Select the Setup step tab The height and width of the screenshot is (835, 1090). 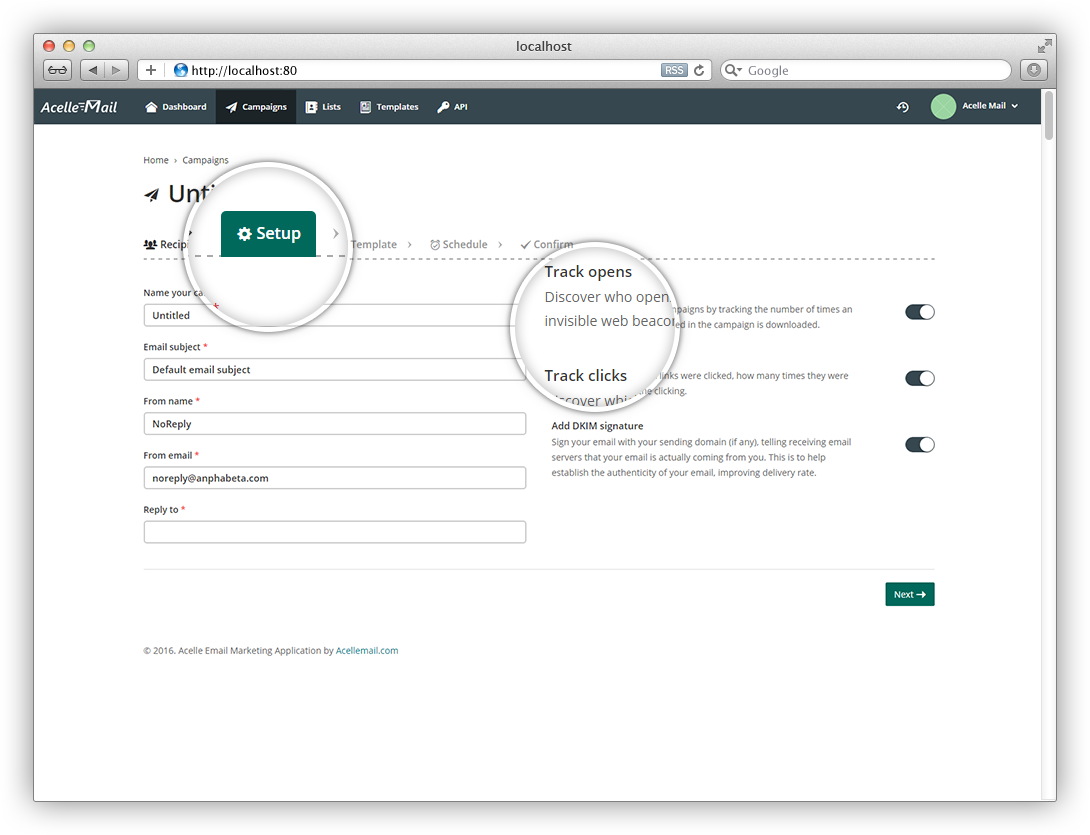point(268,234)
